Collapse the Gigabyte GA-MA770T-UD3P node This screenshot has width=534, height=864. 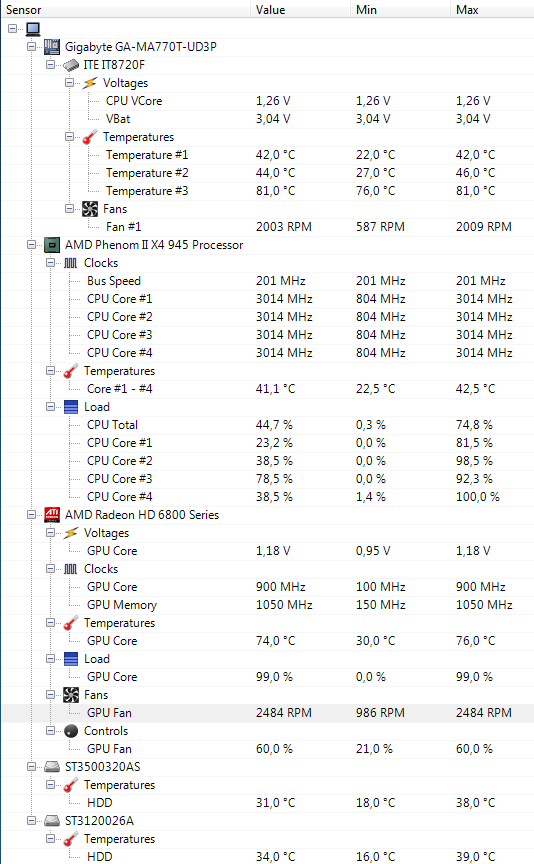pyautogui.click(x=31, y=47)
